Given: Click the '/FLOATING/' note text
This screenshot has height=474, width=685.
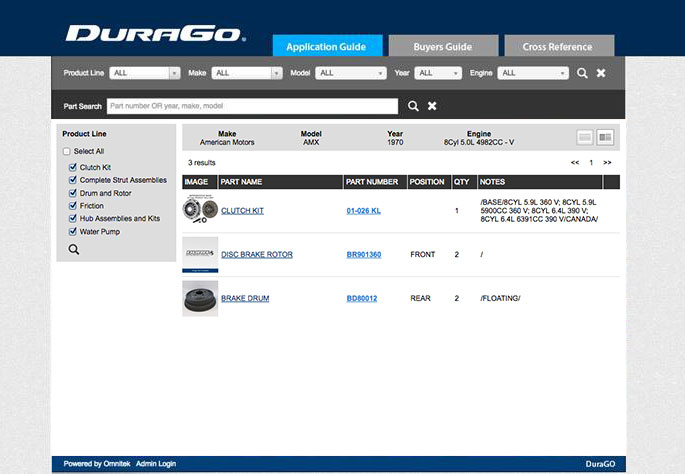Looking at the screenshot, I should click(x=500, y=298).
